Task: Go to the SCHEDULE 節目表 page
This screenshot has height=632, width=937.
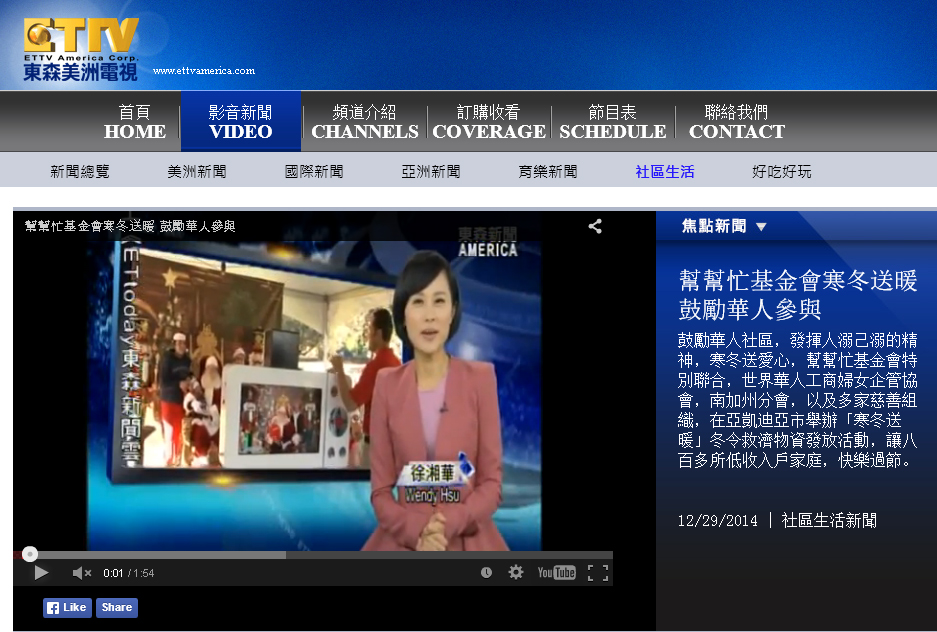Action: (612, 122)
